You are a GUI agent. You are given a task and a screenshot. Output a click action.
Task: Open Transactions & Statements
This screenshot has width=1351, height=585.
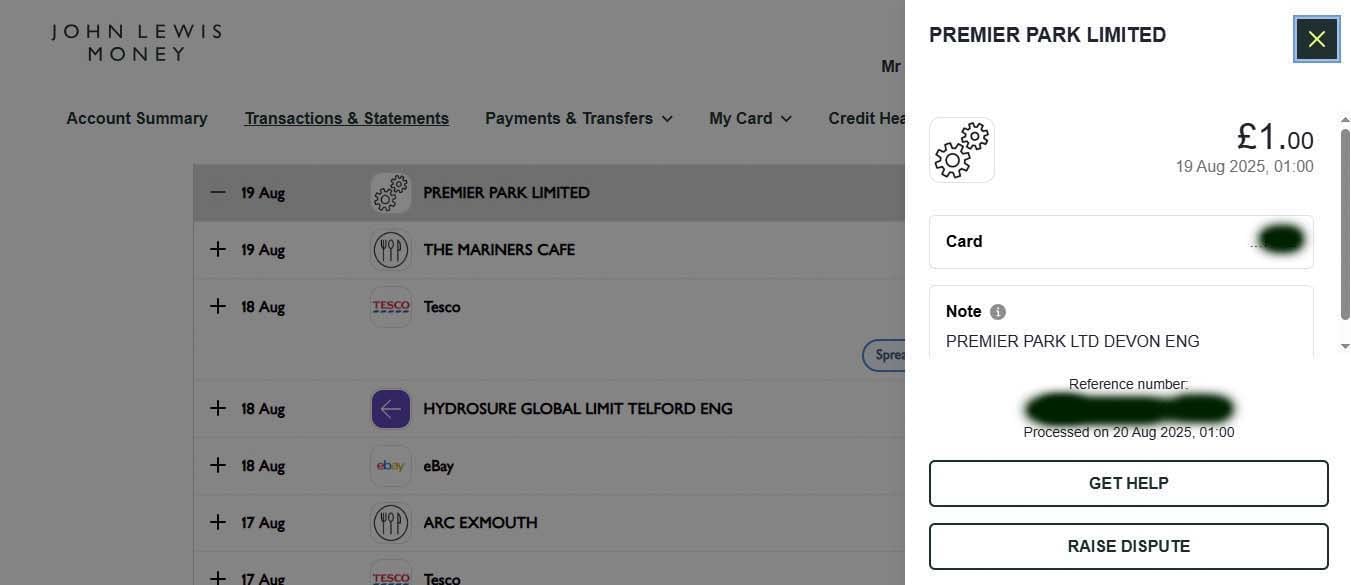[x=346, y=118]
